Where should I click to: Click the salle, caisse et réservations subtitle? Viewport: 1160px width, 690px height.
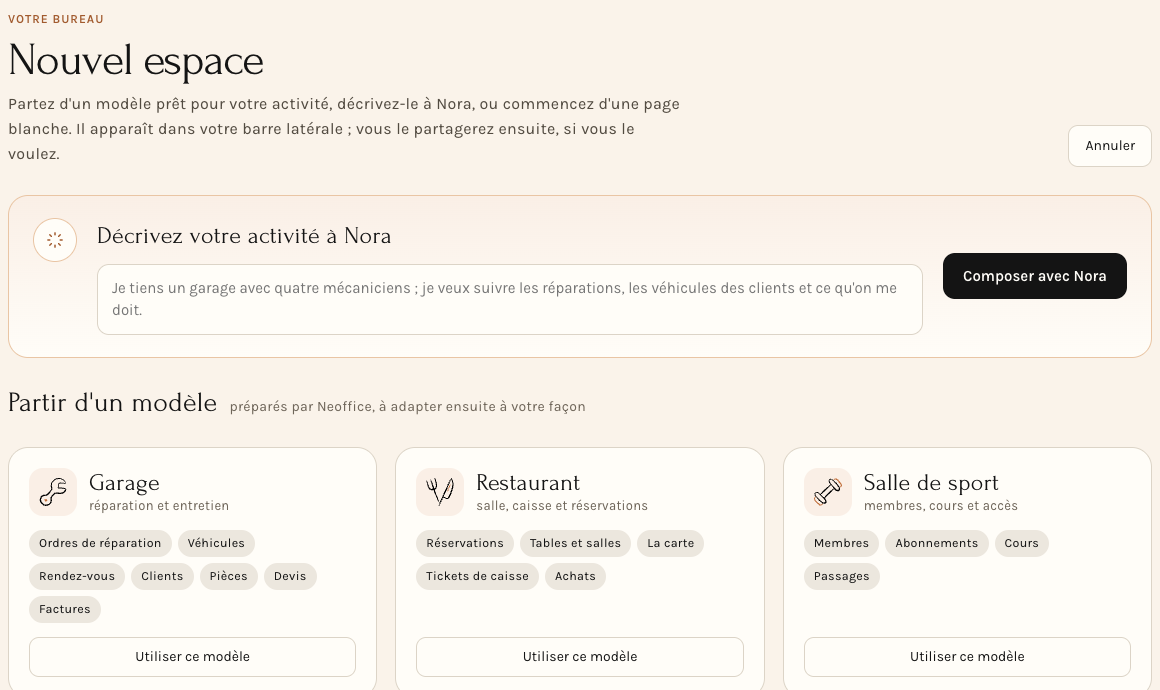click(562, 506)
